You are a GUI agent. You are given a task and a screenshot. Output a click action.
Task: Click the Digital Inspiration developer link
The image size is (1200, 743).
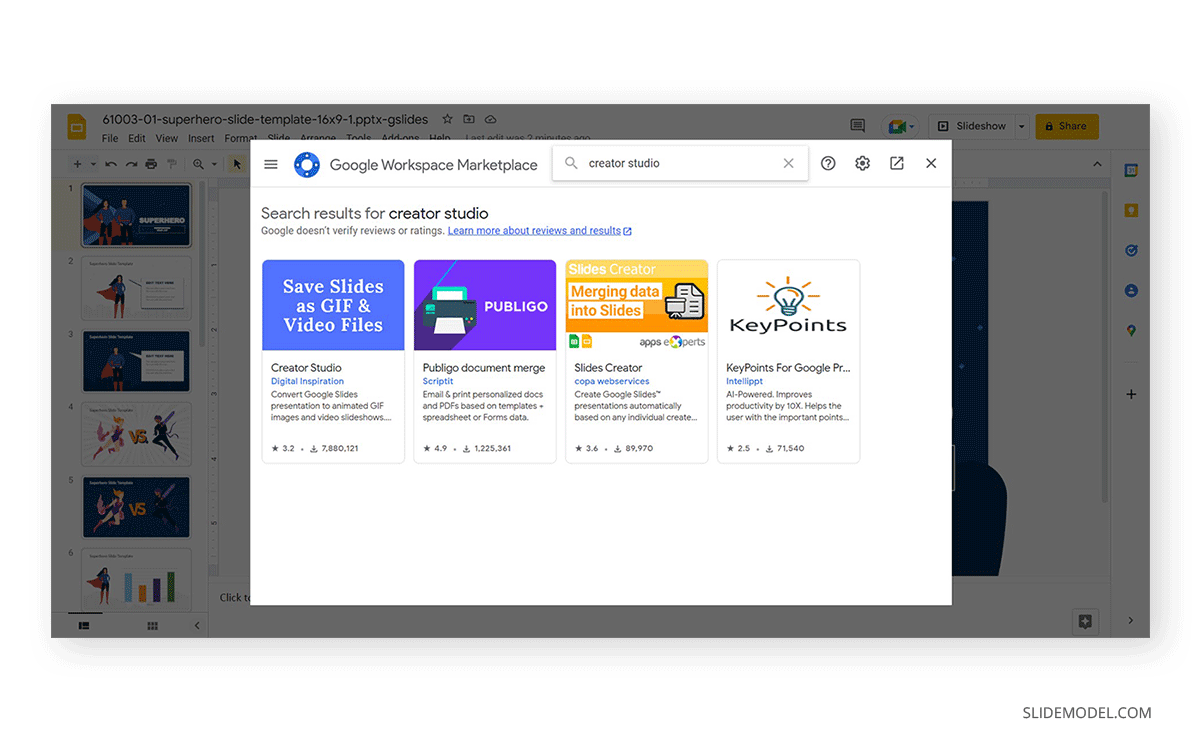point(307,381)
